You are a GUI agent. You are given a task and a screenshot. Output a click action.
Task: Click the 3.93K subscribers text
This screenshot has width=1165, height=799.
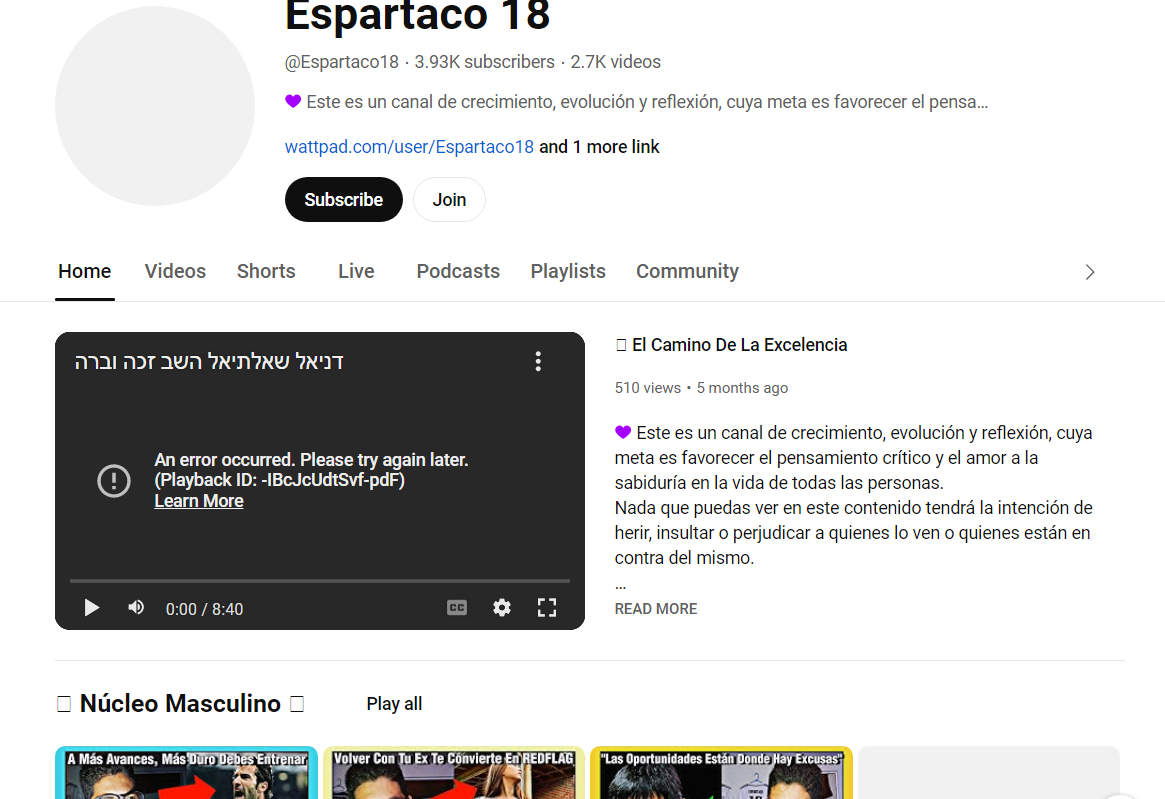tap(484, 62)
